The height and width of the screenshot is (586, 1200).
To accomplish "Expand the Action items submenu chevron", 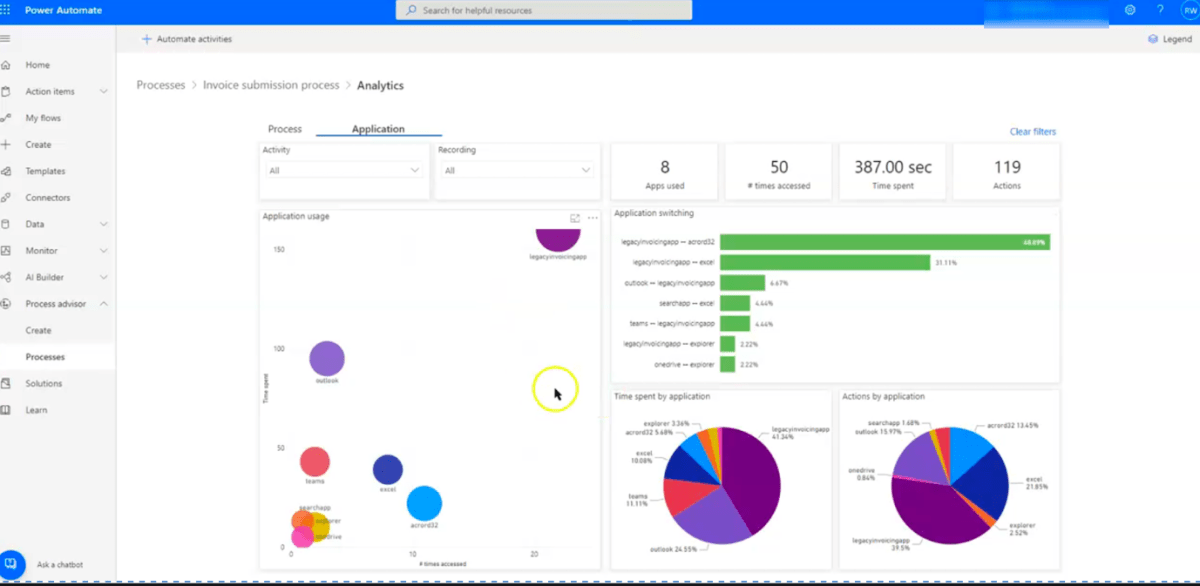I will tap(104, 92).
